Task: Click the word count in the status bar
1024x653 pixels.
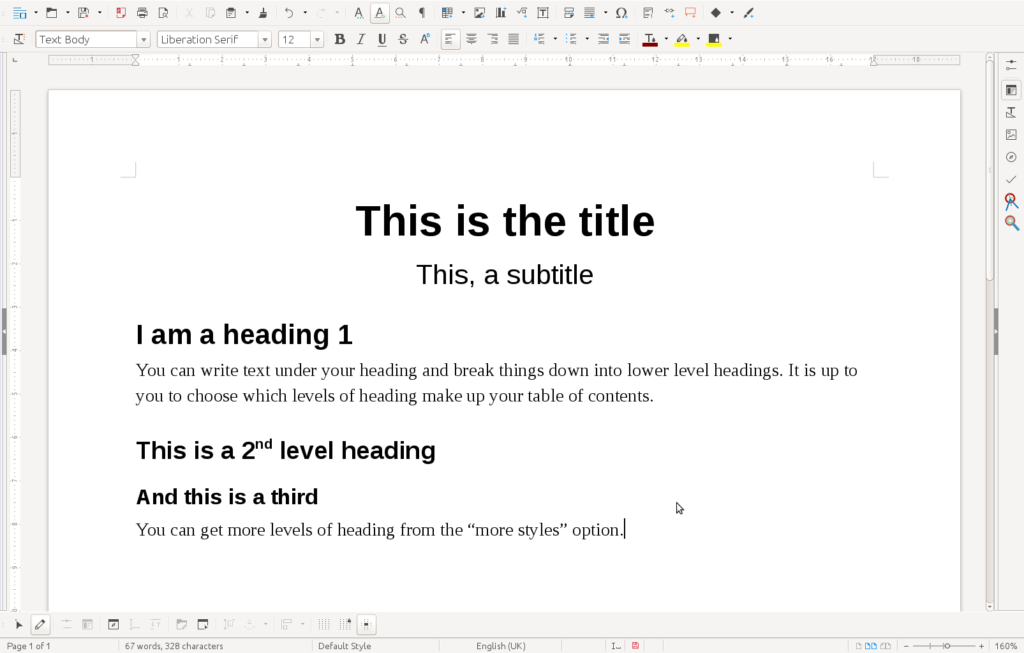Action: coord(174,646)
